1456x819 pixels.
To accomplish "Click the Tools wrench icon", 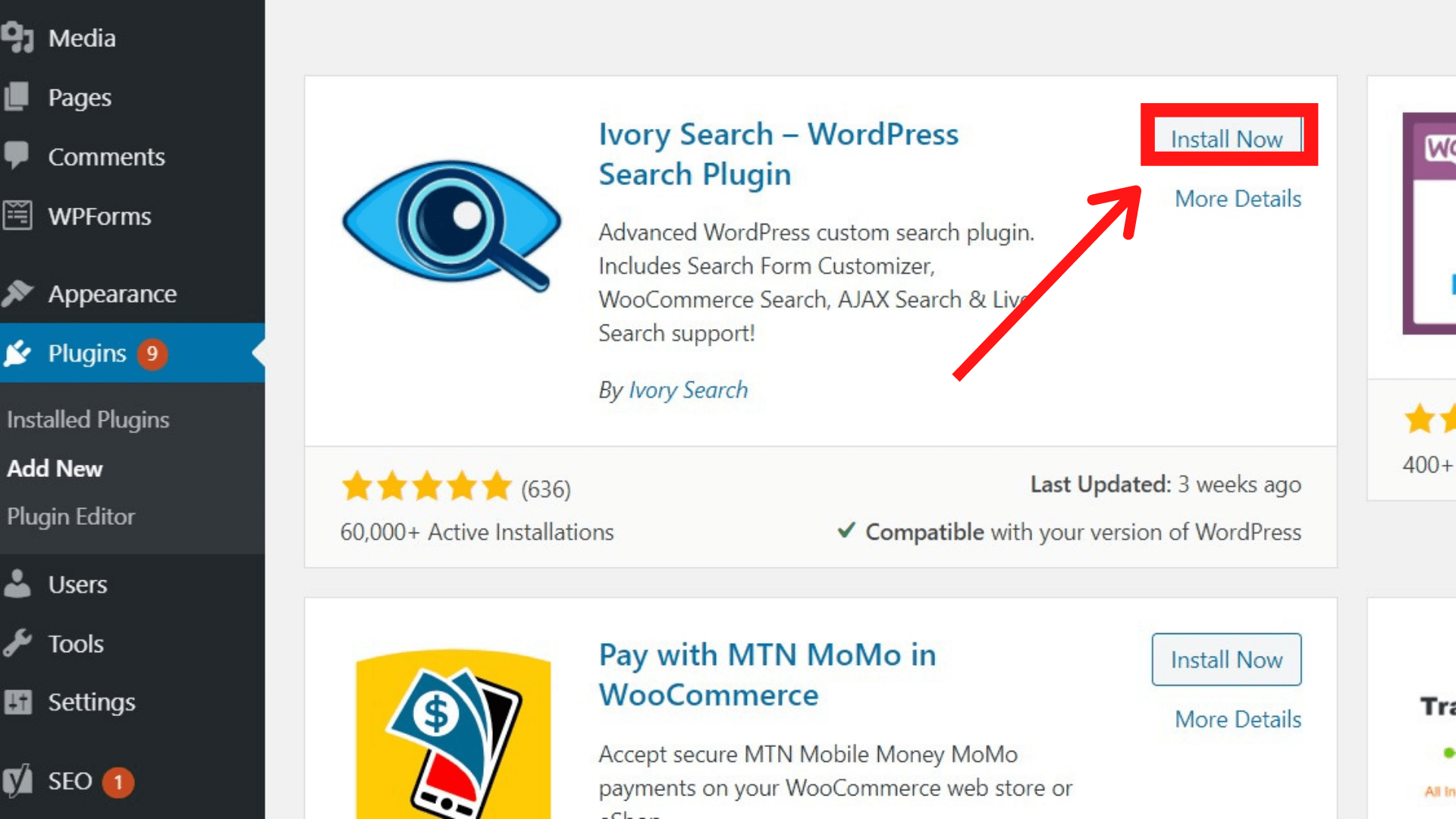I will 18,643.
